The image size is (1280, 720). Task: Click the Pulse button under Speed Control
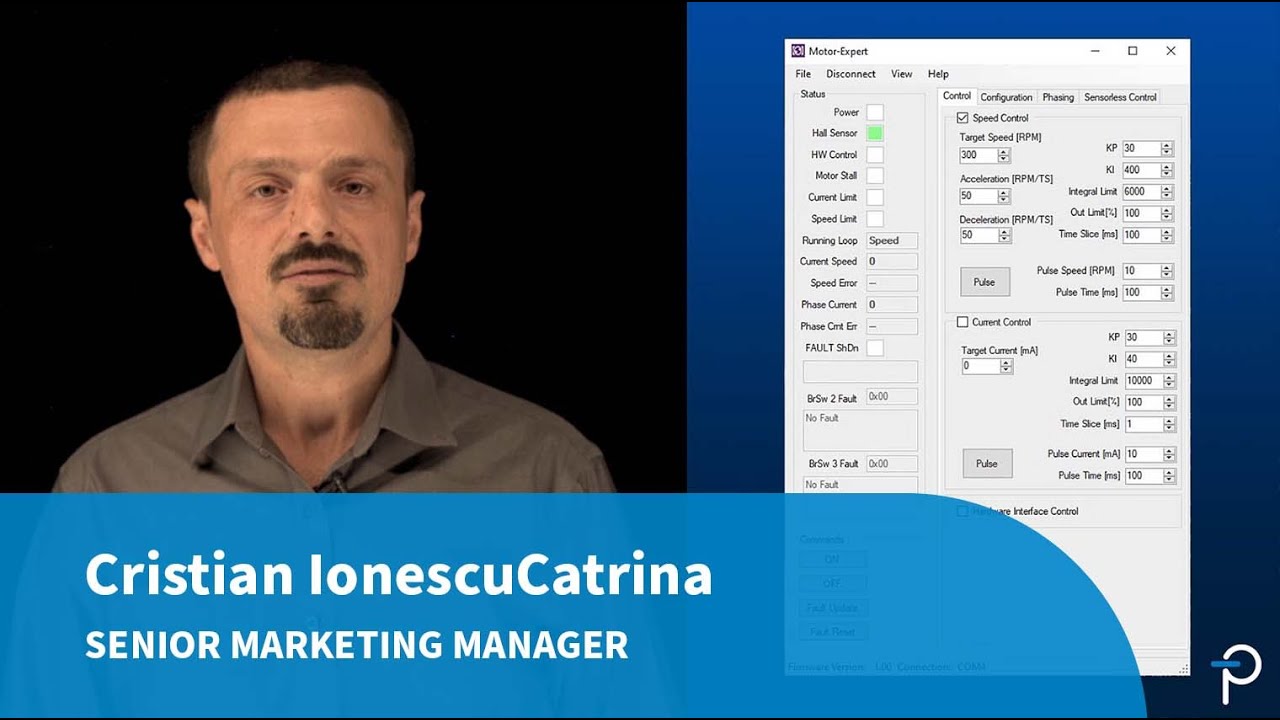point(985,282)
